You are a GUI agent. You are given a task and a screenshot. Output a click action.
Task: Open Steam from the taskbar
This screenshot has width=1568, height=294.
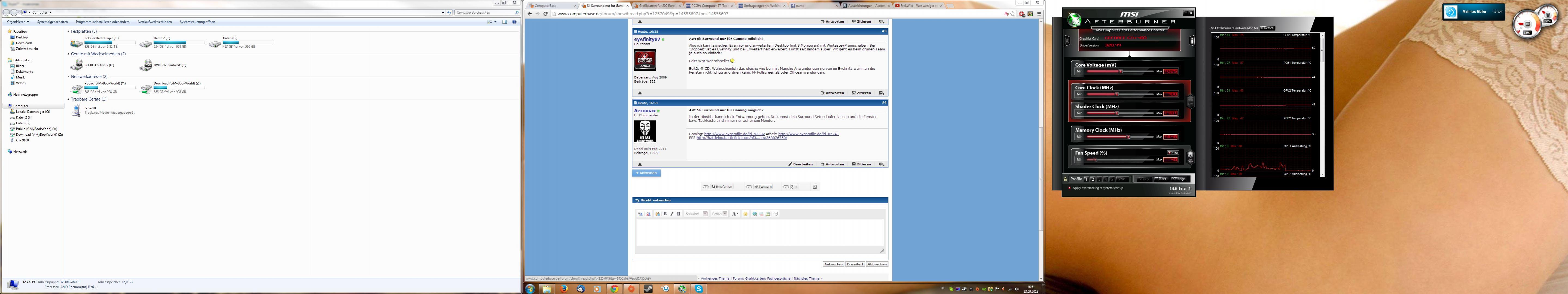[648, 289]
